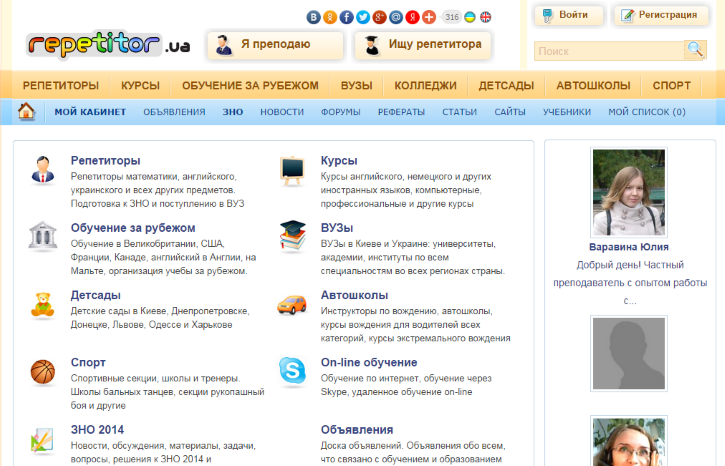
Task: Click the Ищу репетитора button
Action: tap(423, 45)
